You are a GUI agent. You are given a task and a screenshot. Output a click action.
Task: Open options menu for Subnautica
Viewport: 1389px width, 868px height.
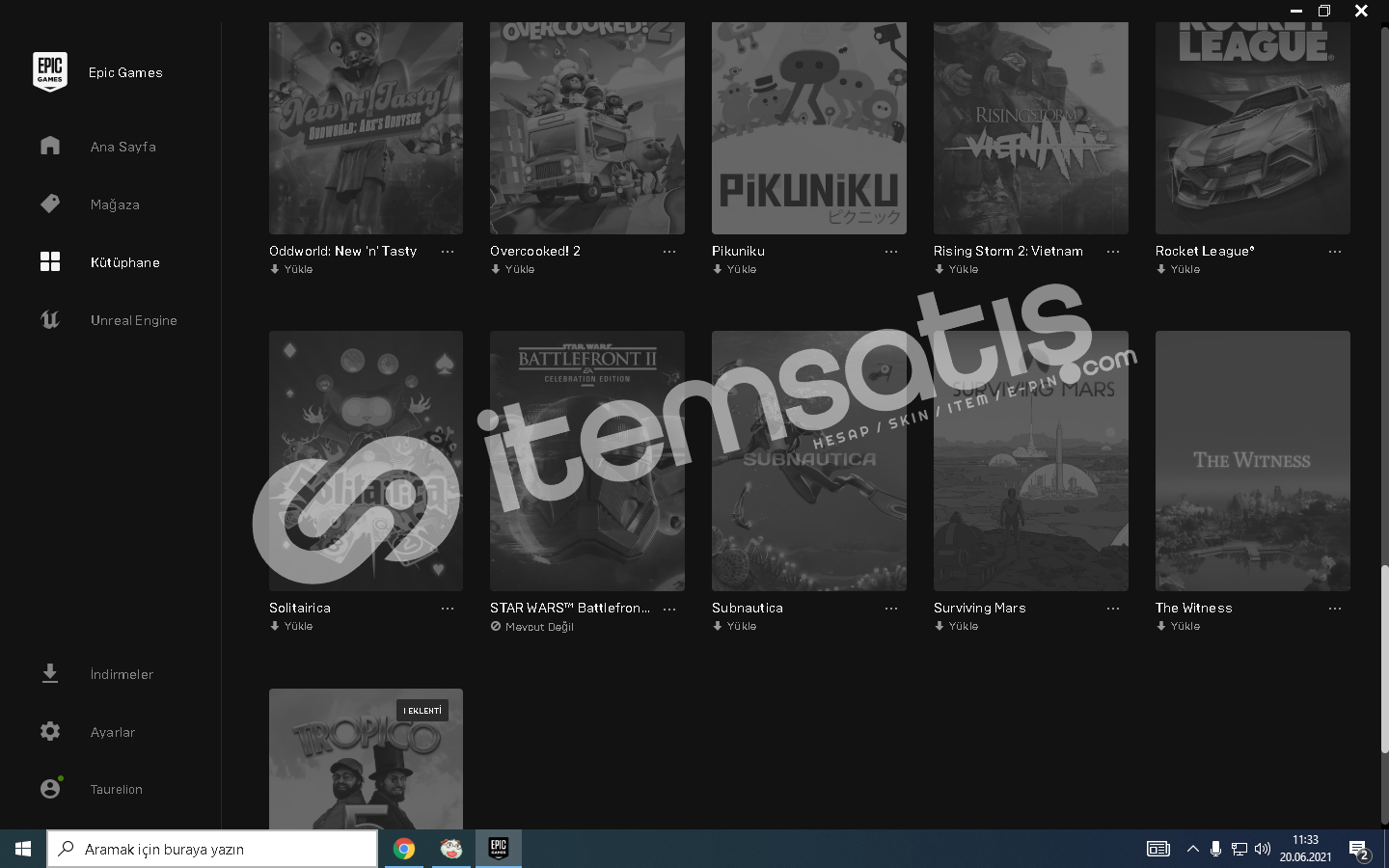[891, 609]
